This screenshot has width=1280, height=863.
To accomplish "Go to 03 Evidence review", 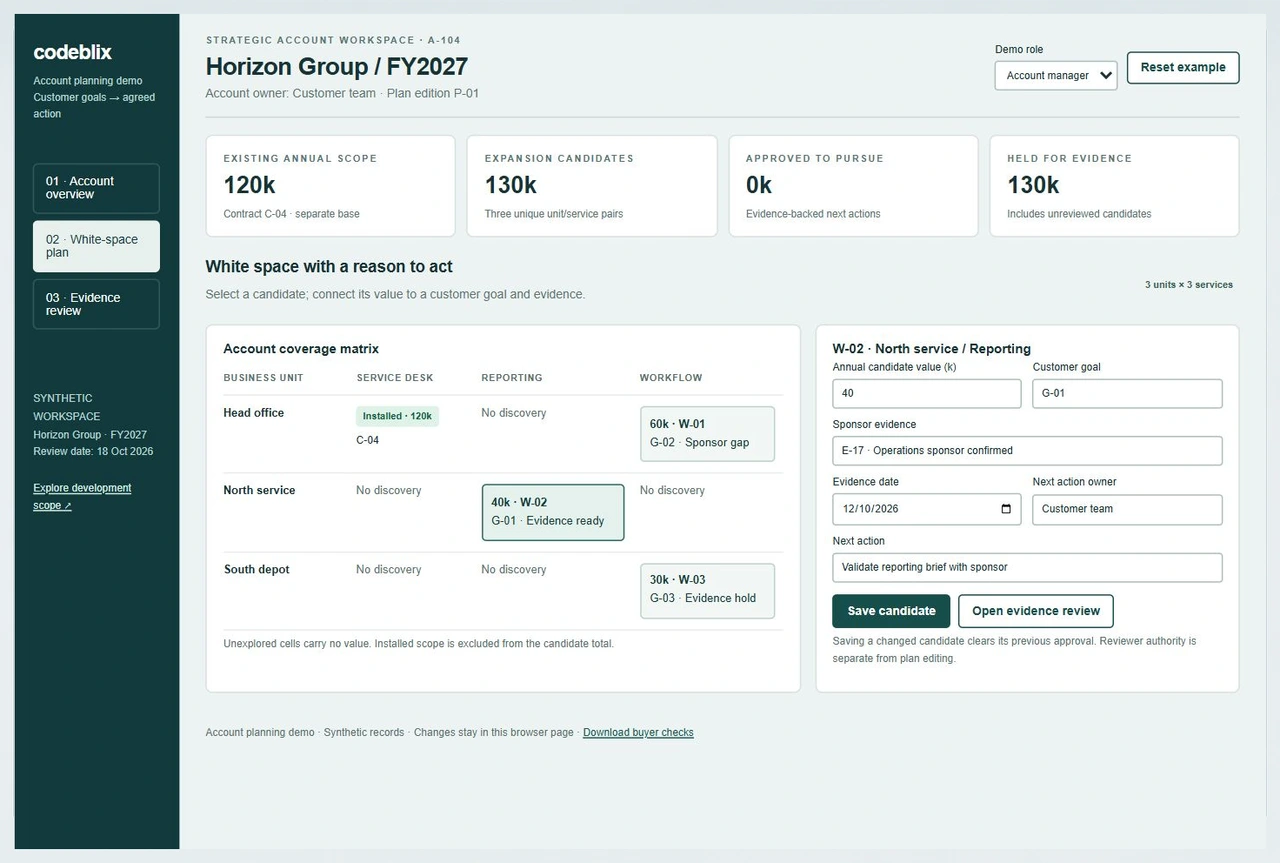I will point(96,304).
